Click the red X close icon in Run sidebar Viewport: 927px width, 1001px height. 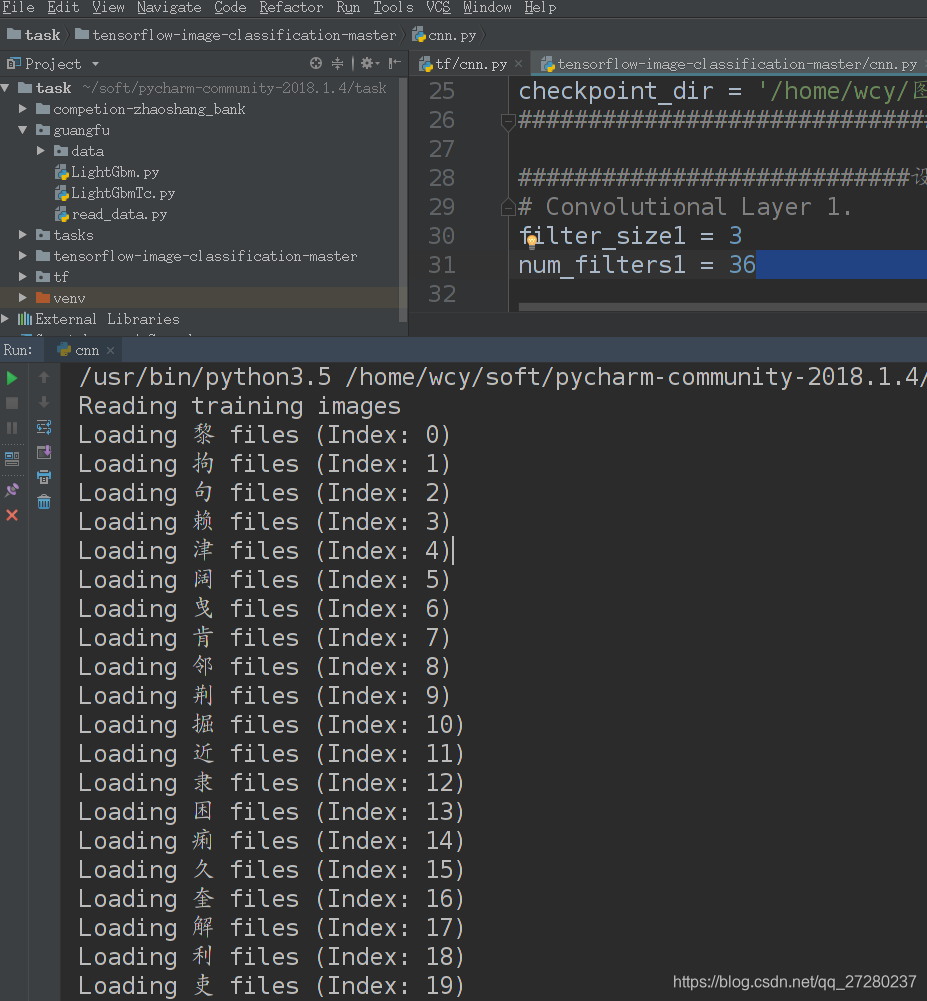tap(11, 515)
